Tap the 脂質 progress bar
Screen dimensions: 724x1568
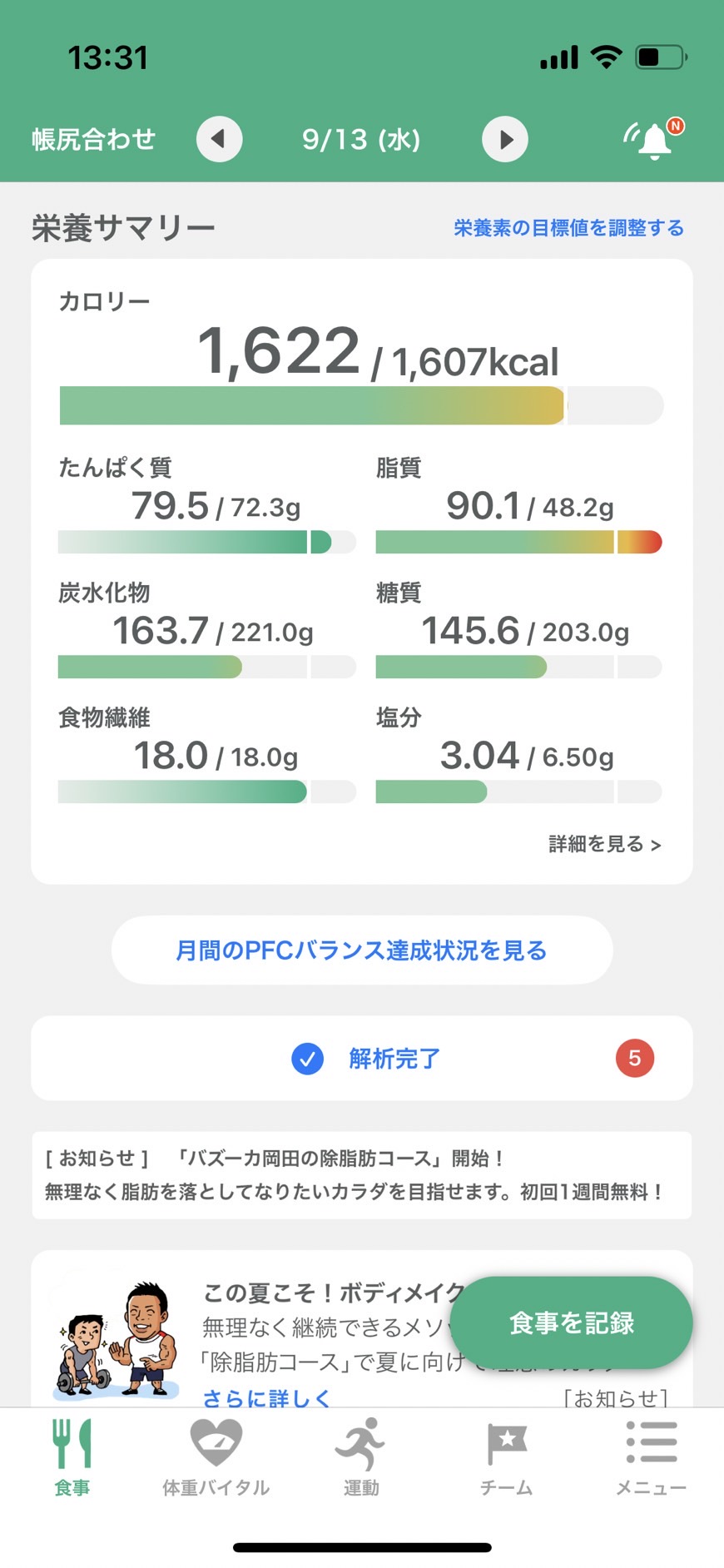(x=518, y=543)
